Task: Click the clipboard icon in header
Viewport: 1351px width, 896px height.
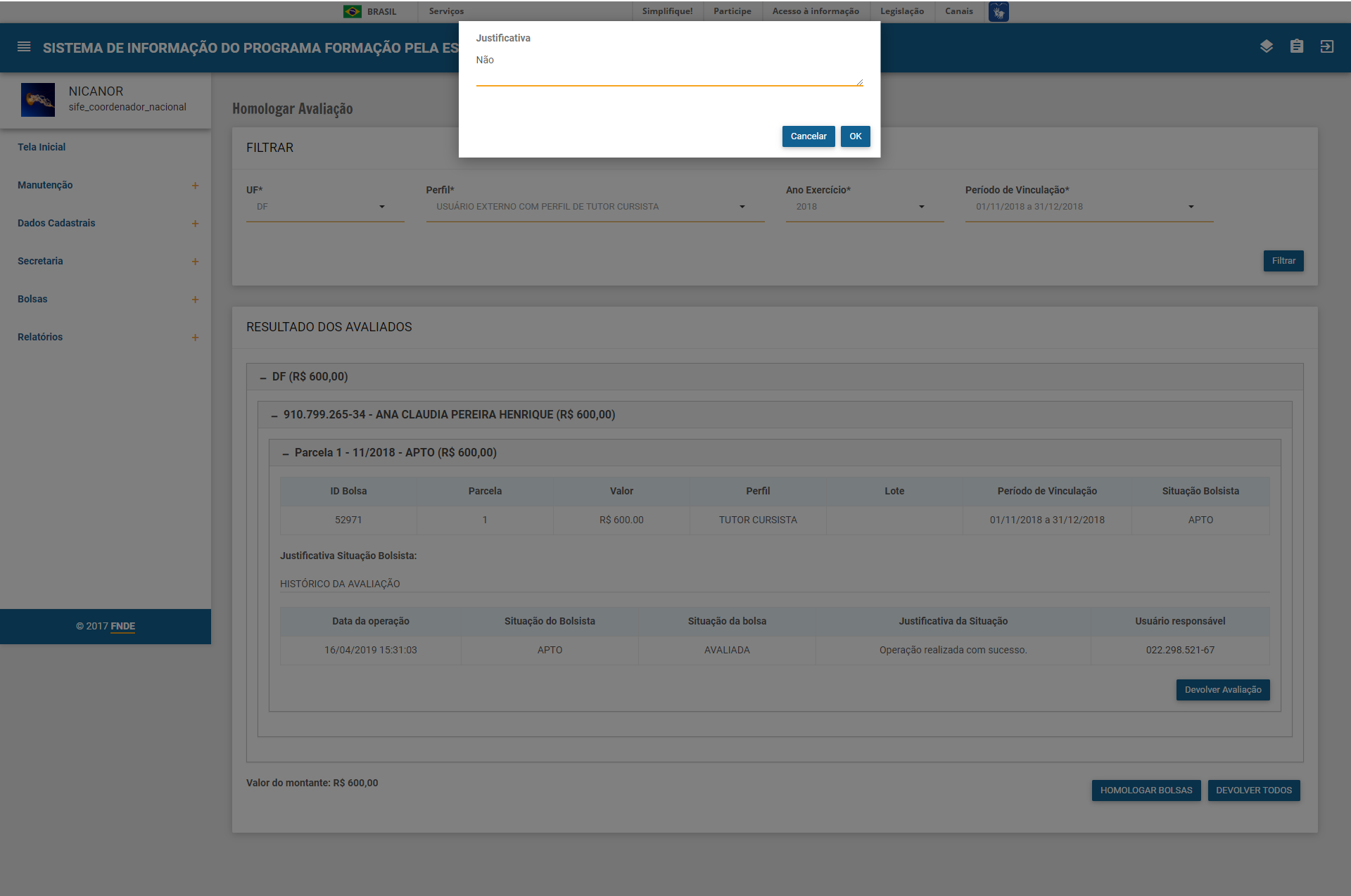Action: [1297, 46]
